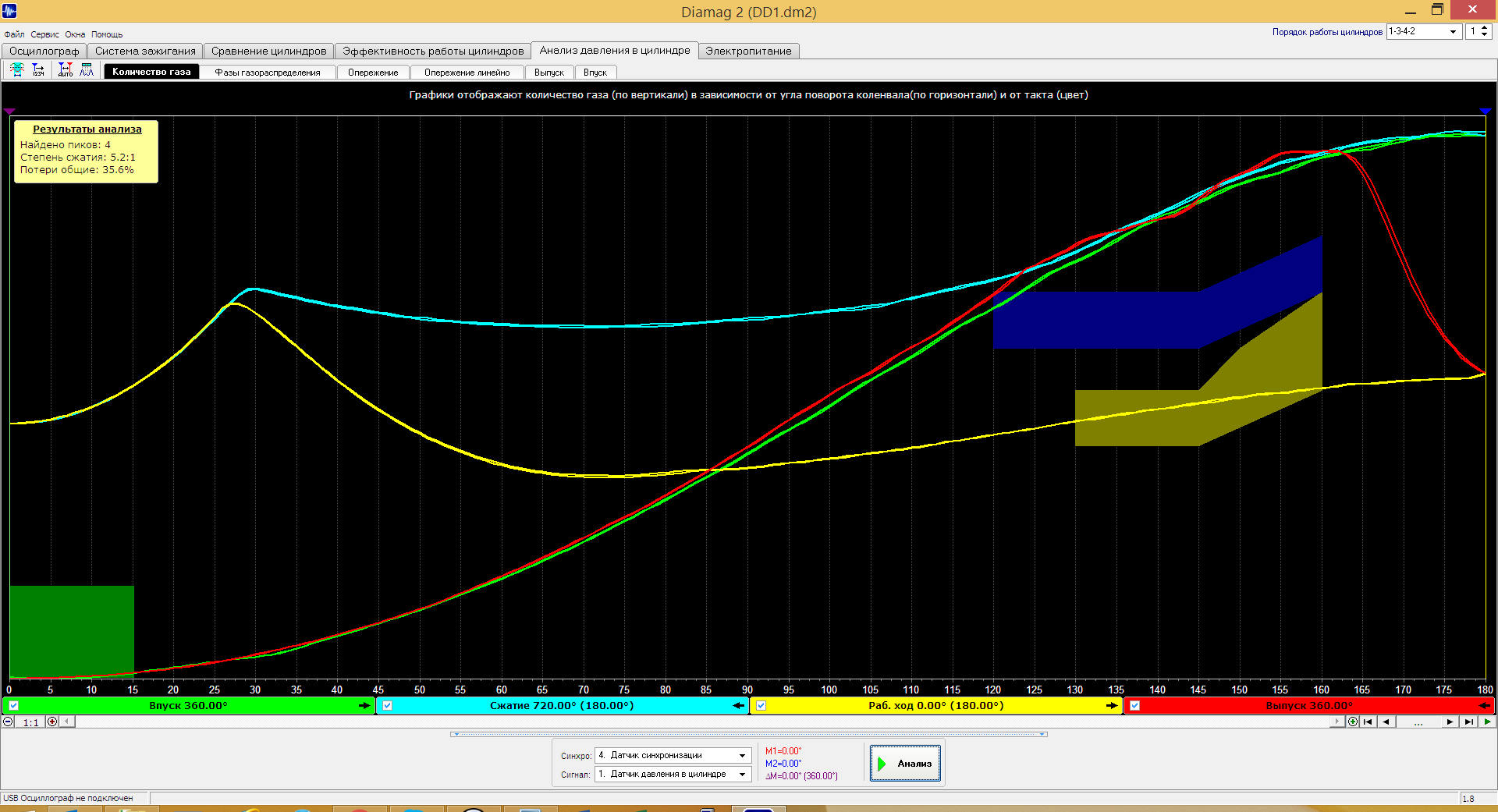The image size is (1498, 812).
Task: Click the peaks waveform toolbar icon
Action: pos(87,70)
